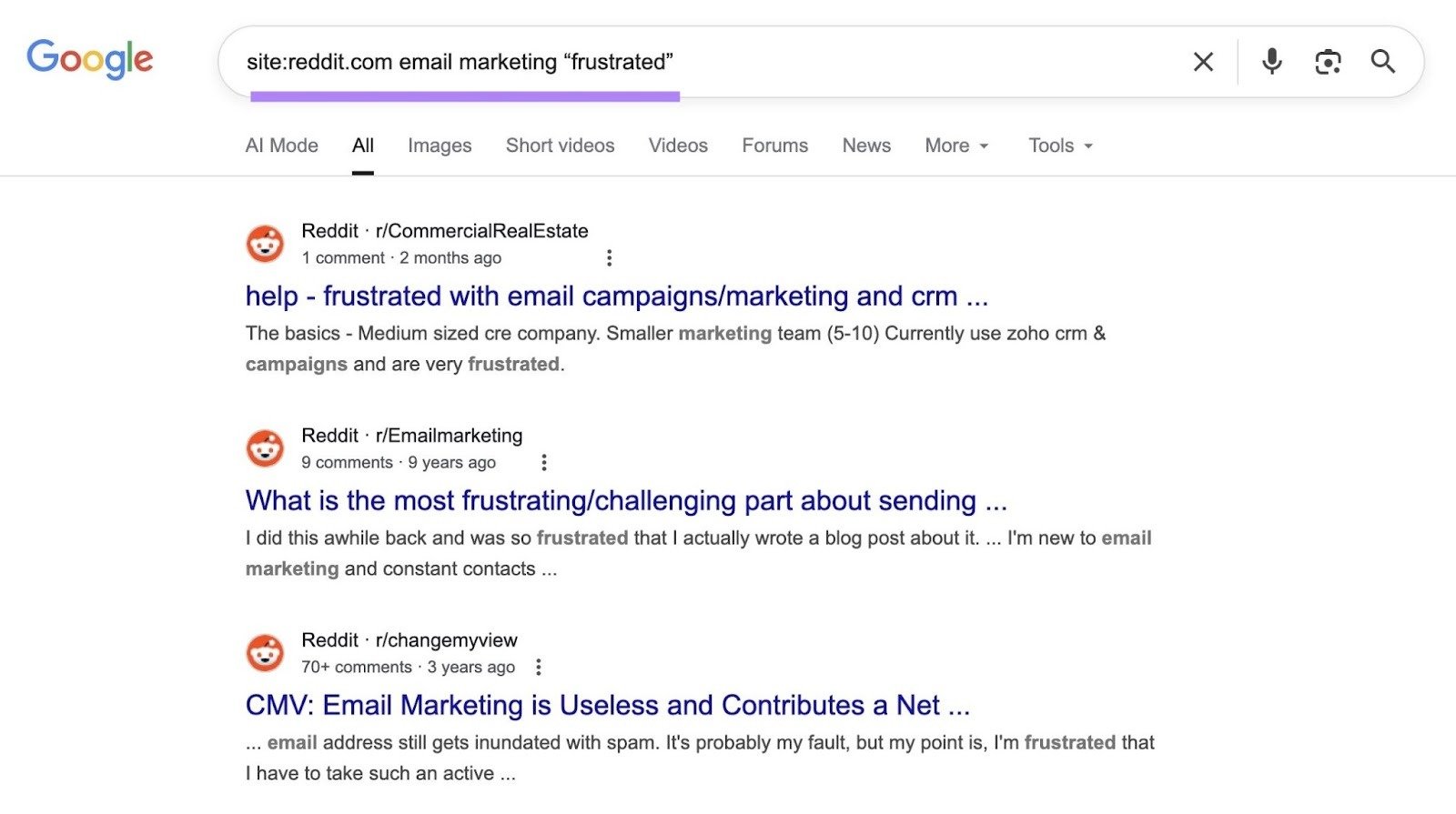
Task: Click inside the search query field
Action: point(637,63)
